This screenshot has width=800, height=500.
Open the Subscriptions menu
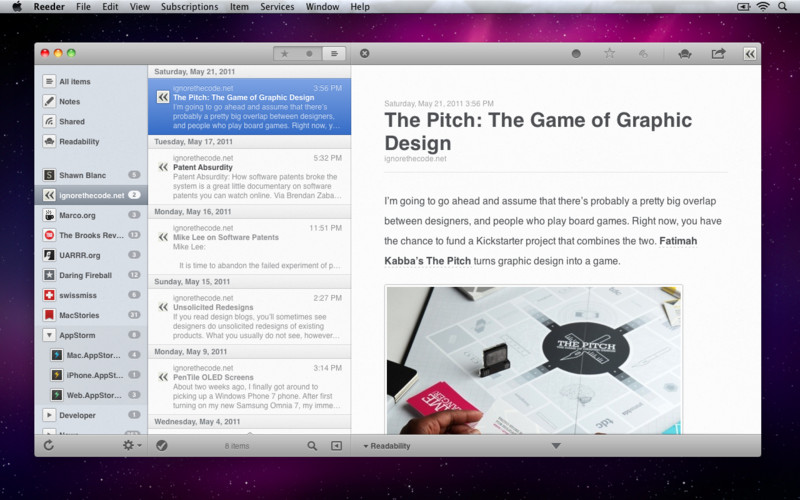click(x=189, y=7)
